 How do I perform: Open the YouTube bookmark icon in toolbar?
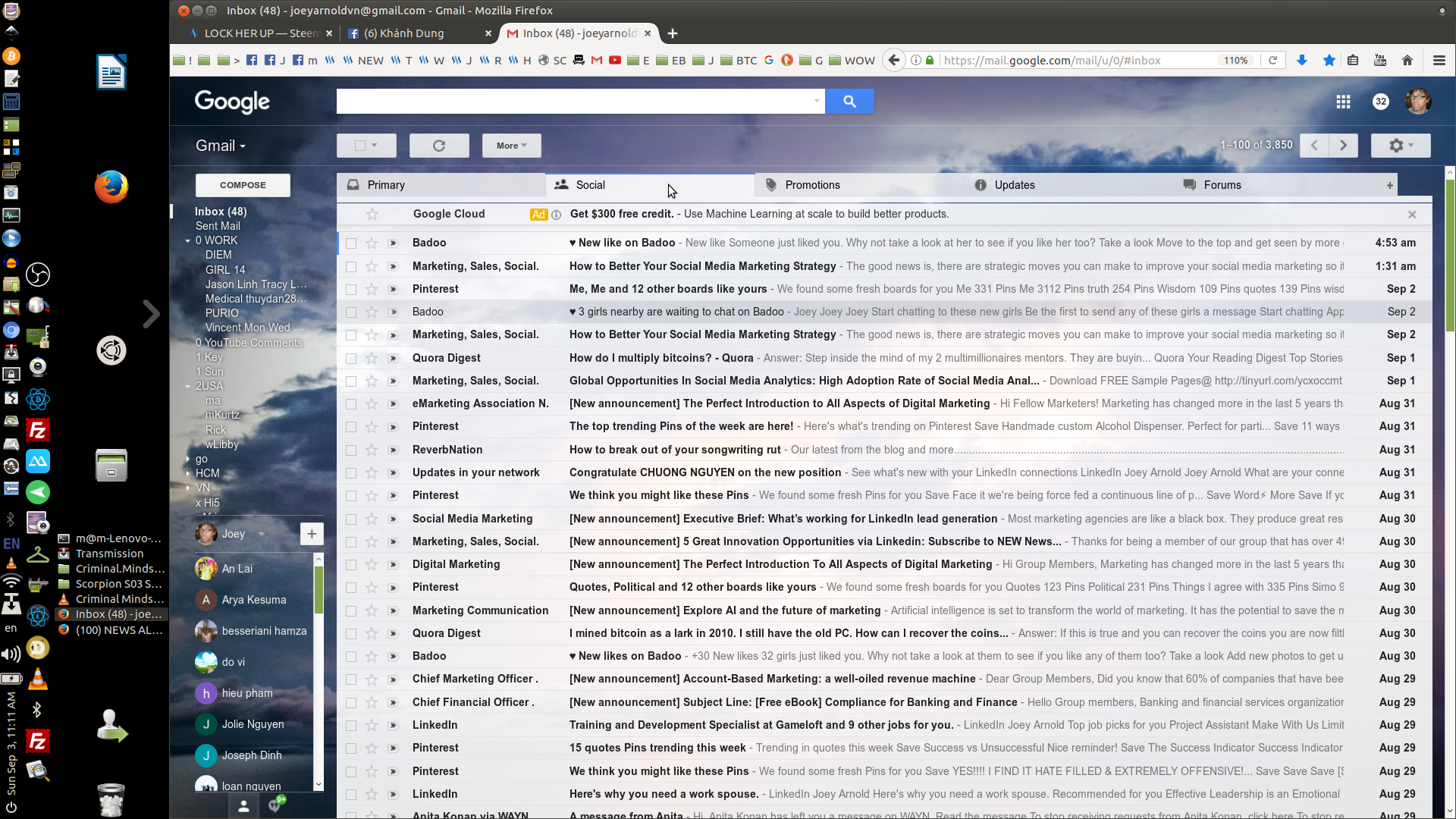coord(615,61)
